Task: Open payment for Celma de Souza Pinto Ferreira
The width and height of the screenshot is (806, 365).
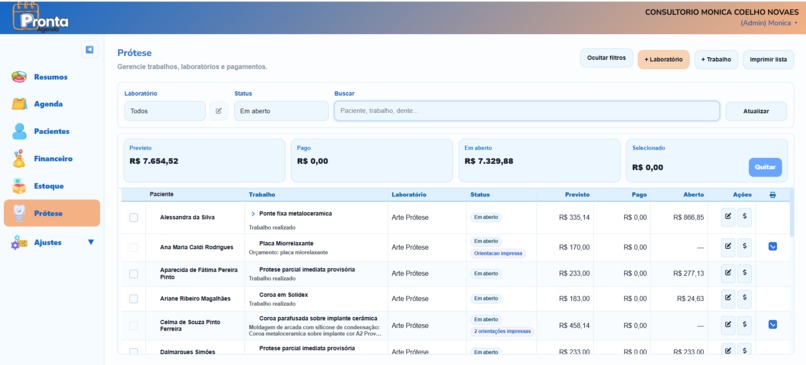Action: coord(744,325)
